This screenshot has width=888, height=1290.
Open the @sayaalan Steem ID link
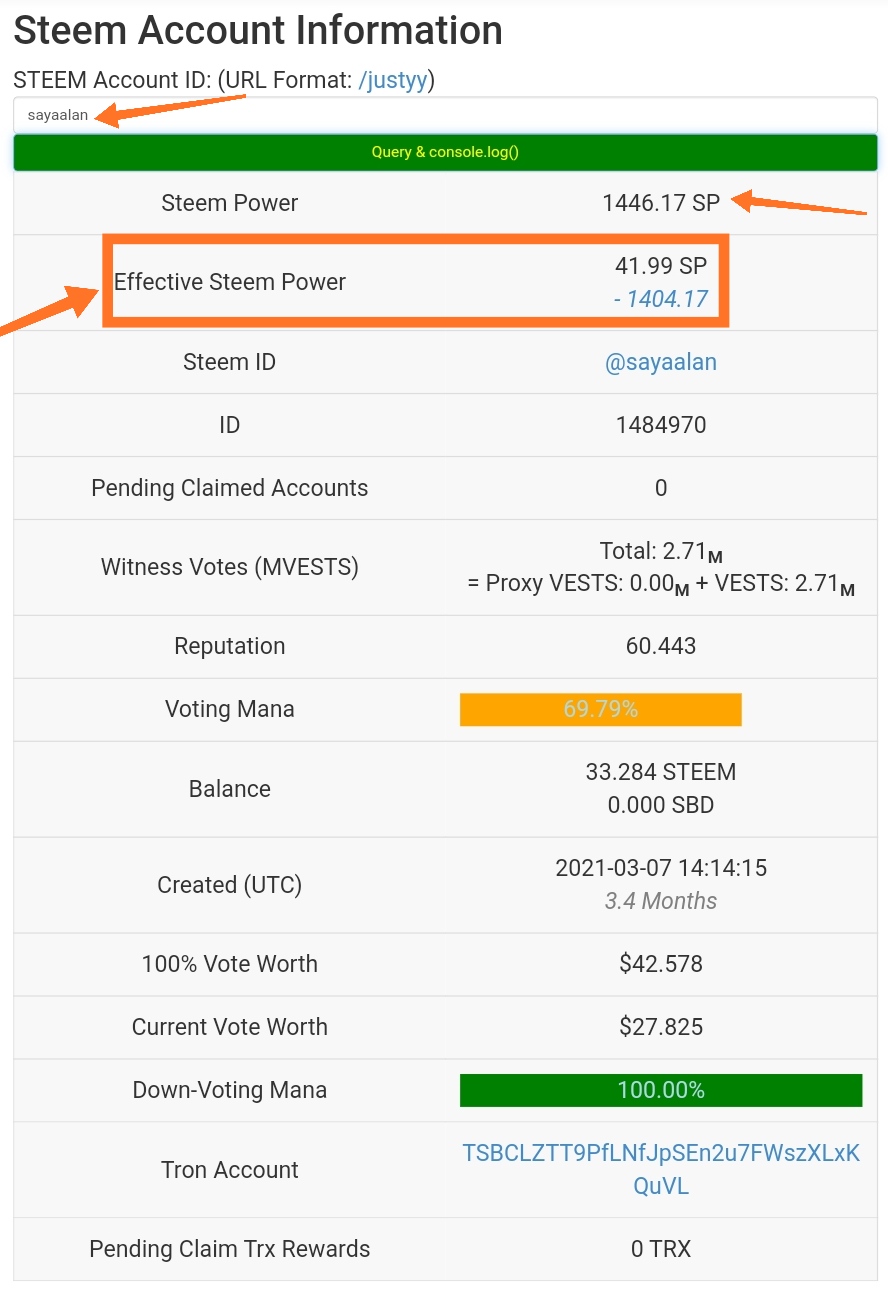(x=660, y=362)
